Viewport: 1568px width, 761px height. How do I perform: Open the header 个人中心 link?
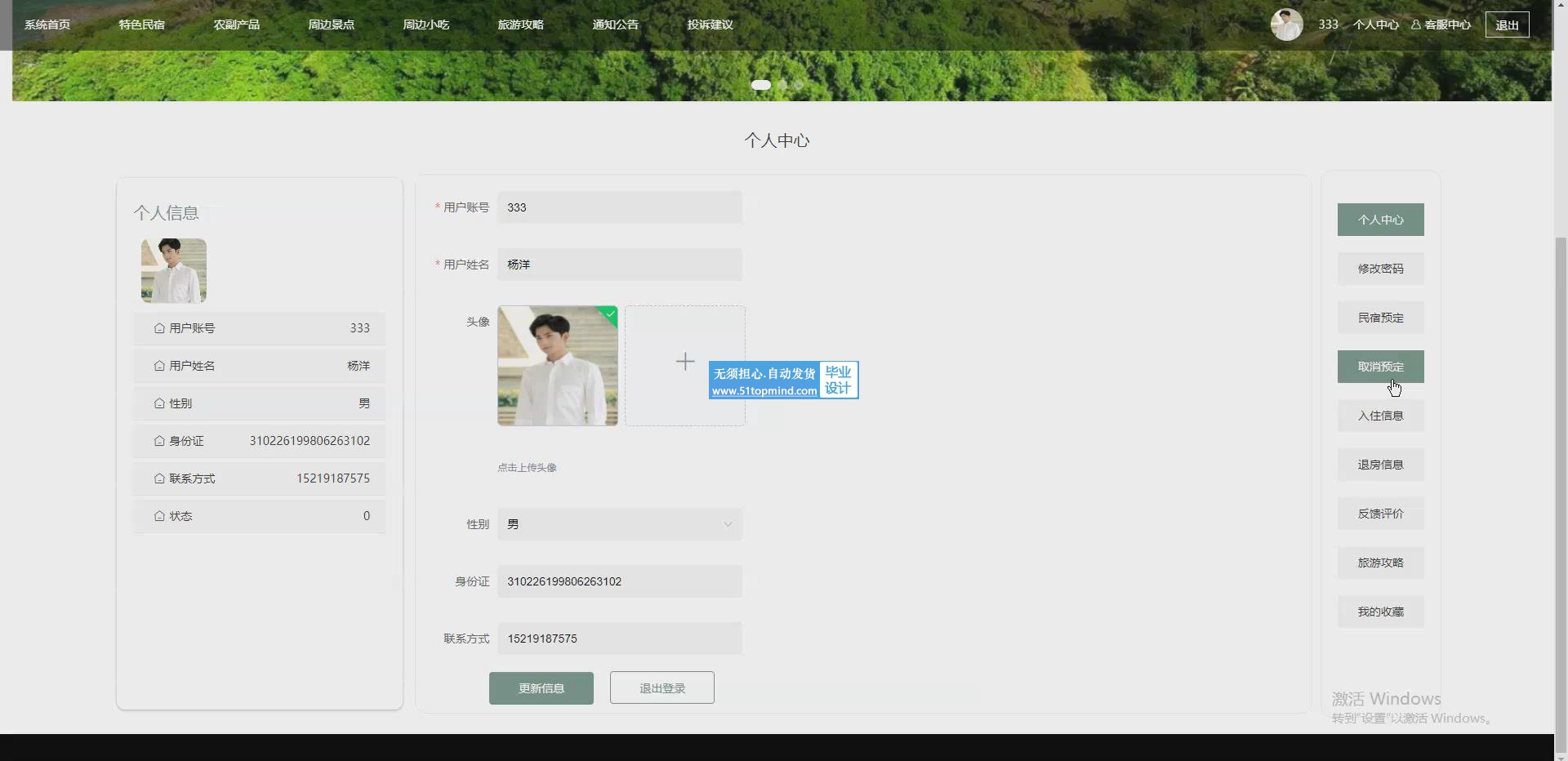click(1376, 24)
